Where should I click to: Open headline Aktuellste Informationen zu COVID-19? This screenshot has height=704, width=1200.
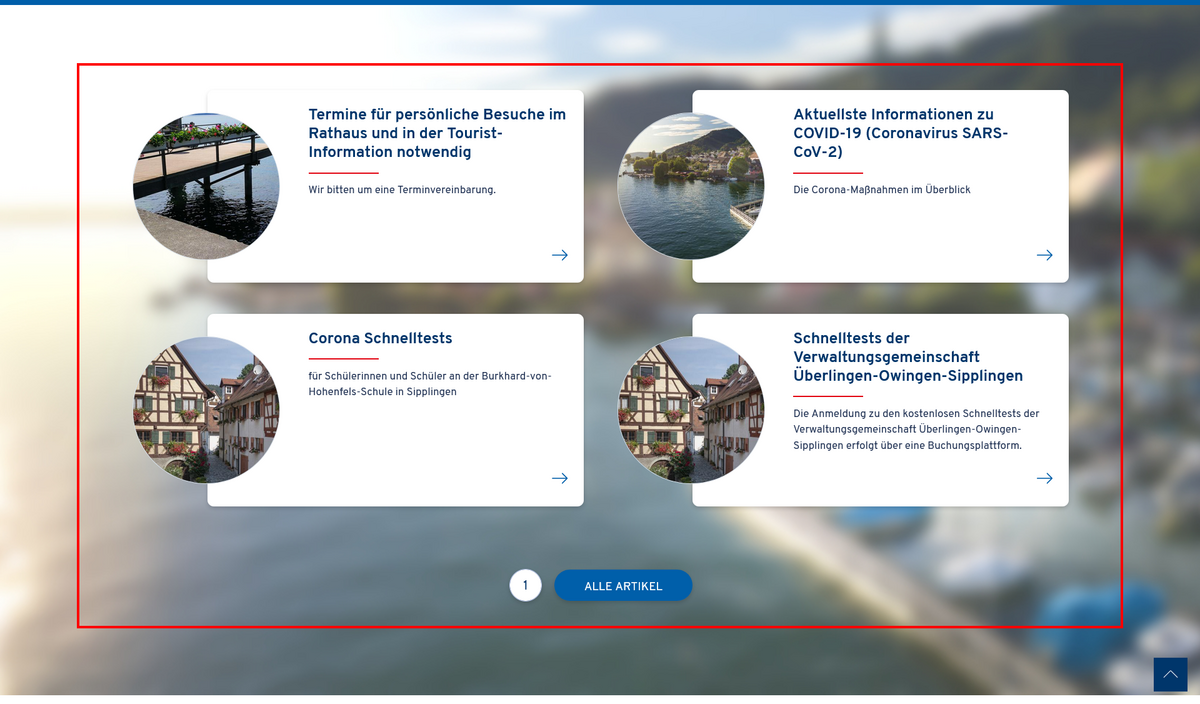(x=901, y=133)
